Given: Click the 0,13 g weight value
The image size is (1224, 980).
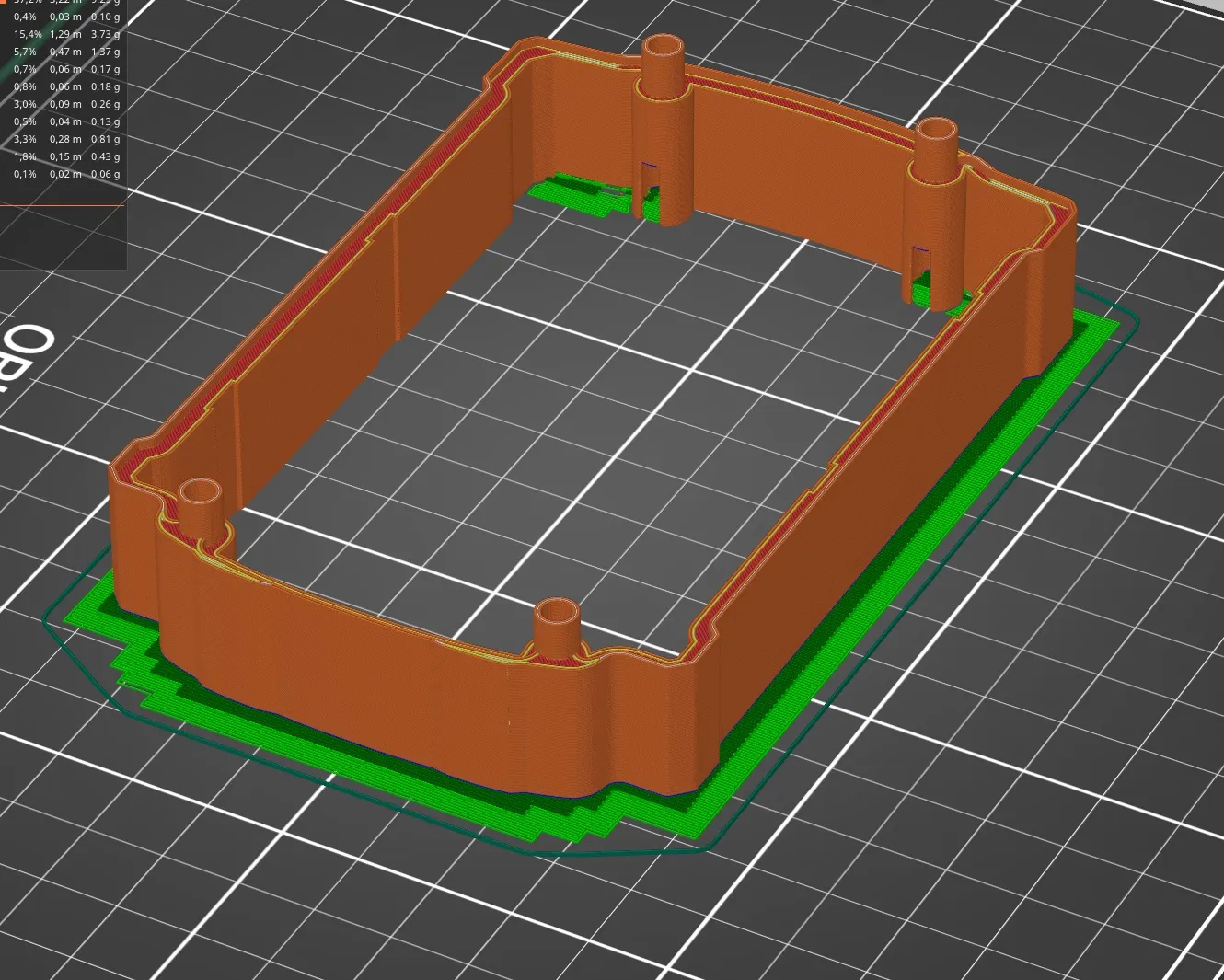Looking at the screenshot, I should [x=105, y=121].
